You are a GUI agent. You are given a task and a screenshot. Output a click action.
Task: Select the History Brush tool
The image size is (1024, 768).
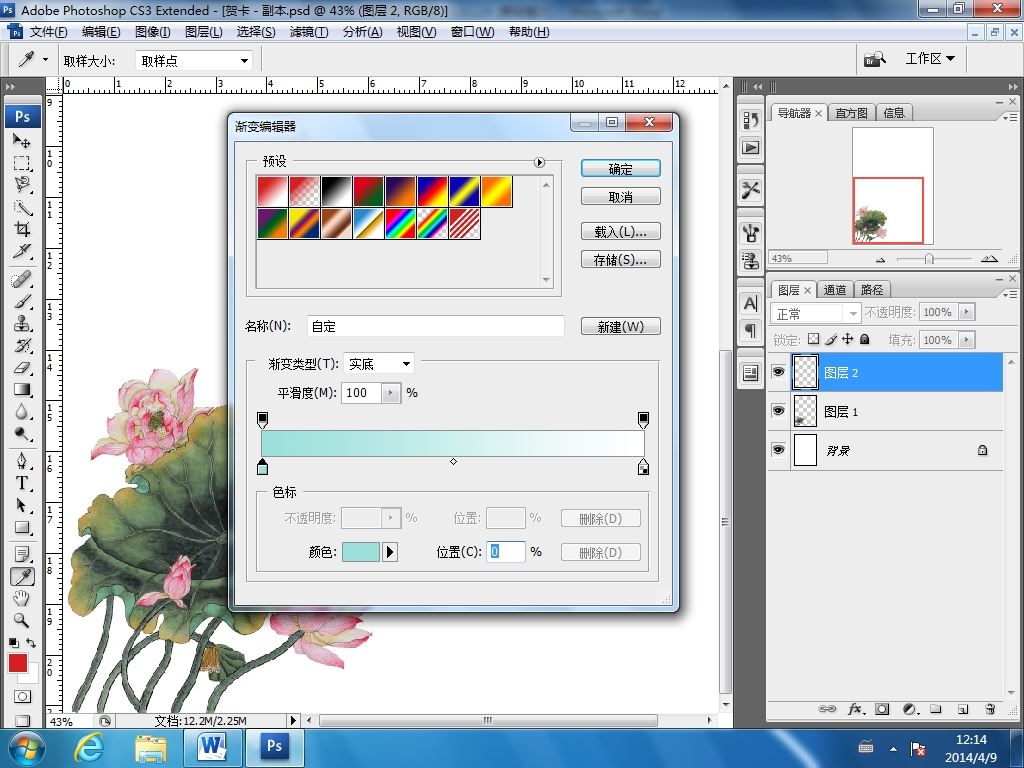point(22,345)
